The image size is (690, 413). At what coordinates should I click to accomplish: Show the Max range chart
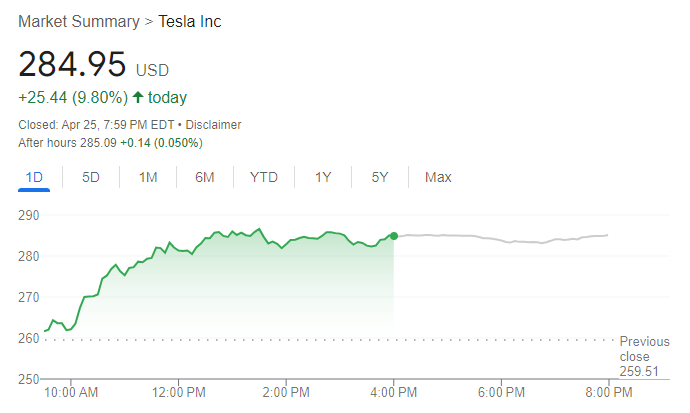(438, 178)
